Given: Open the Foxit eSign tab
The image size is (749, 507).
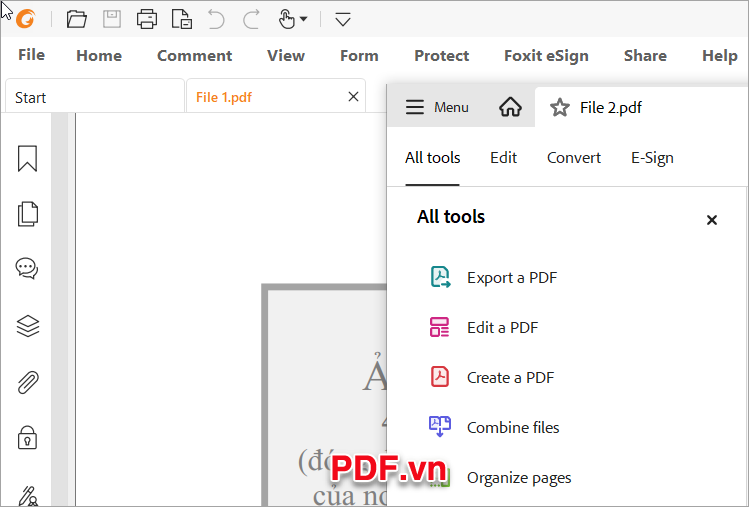Looking at the screenshot, I should point(546,56).
